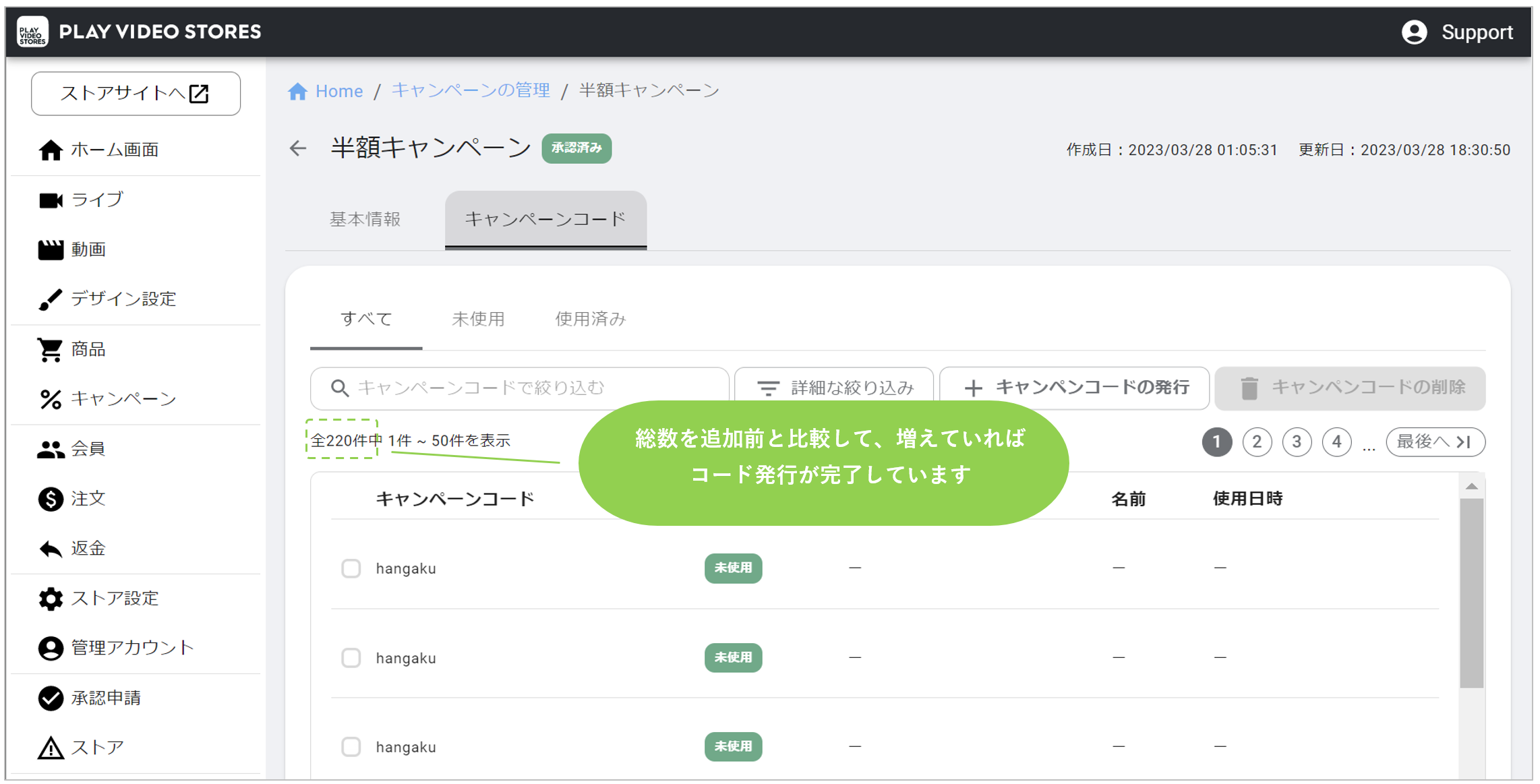
Task: Click the Support username label
Action: (1477, 32)
